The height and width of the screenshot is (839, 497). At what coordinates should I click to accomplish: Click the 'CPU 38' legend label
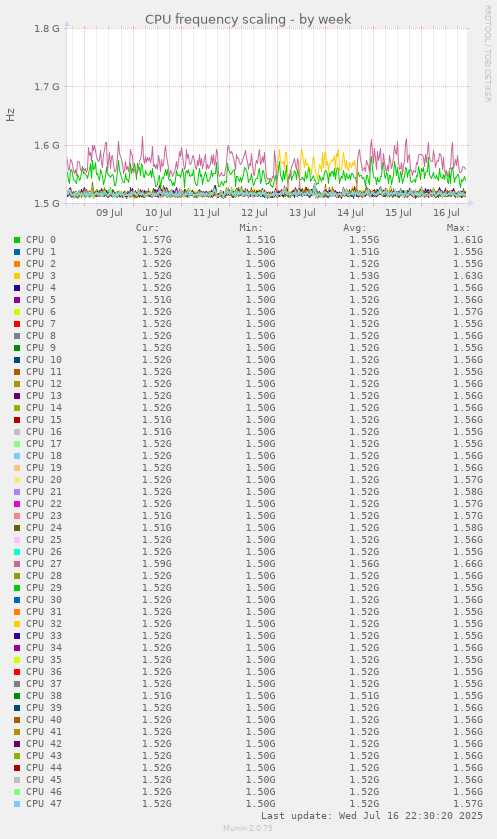point(44,696)
